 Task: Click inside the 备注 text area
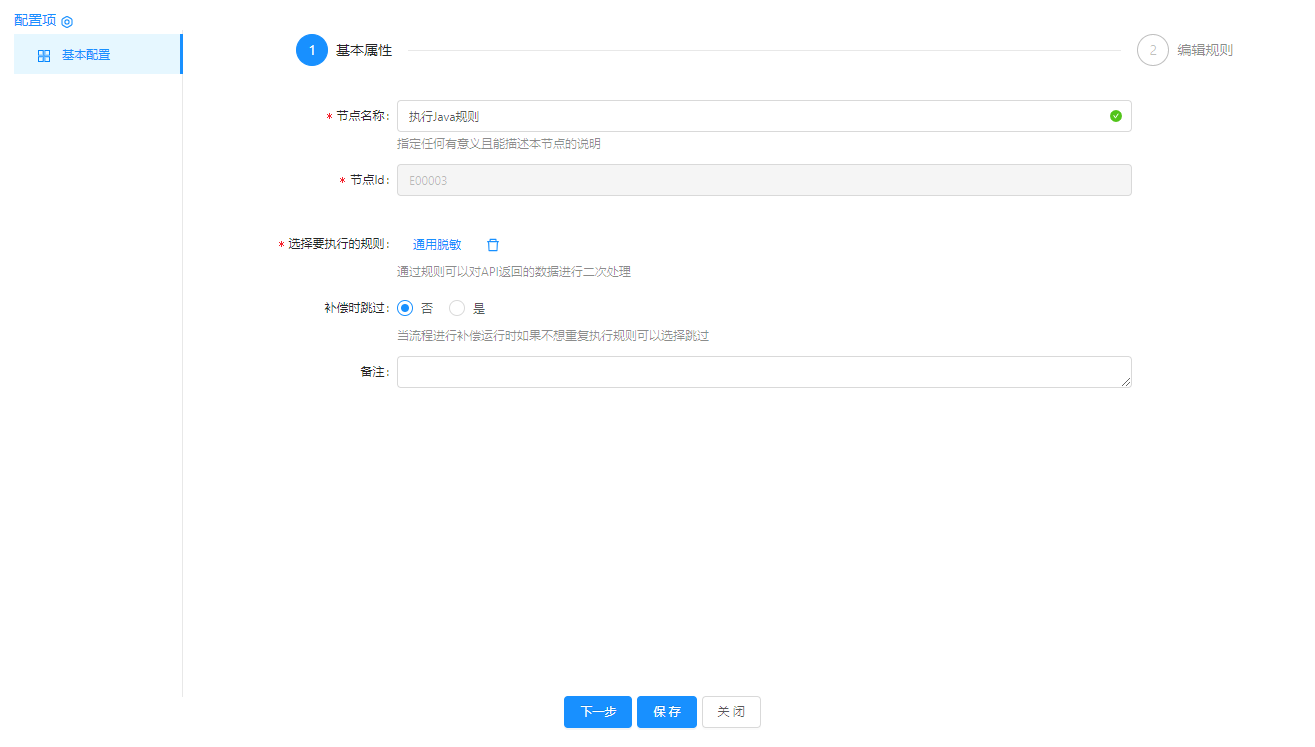point(760,372)
